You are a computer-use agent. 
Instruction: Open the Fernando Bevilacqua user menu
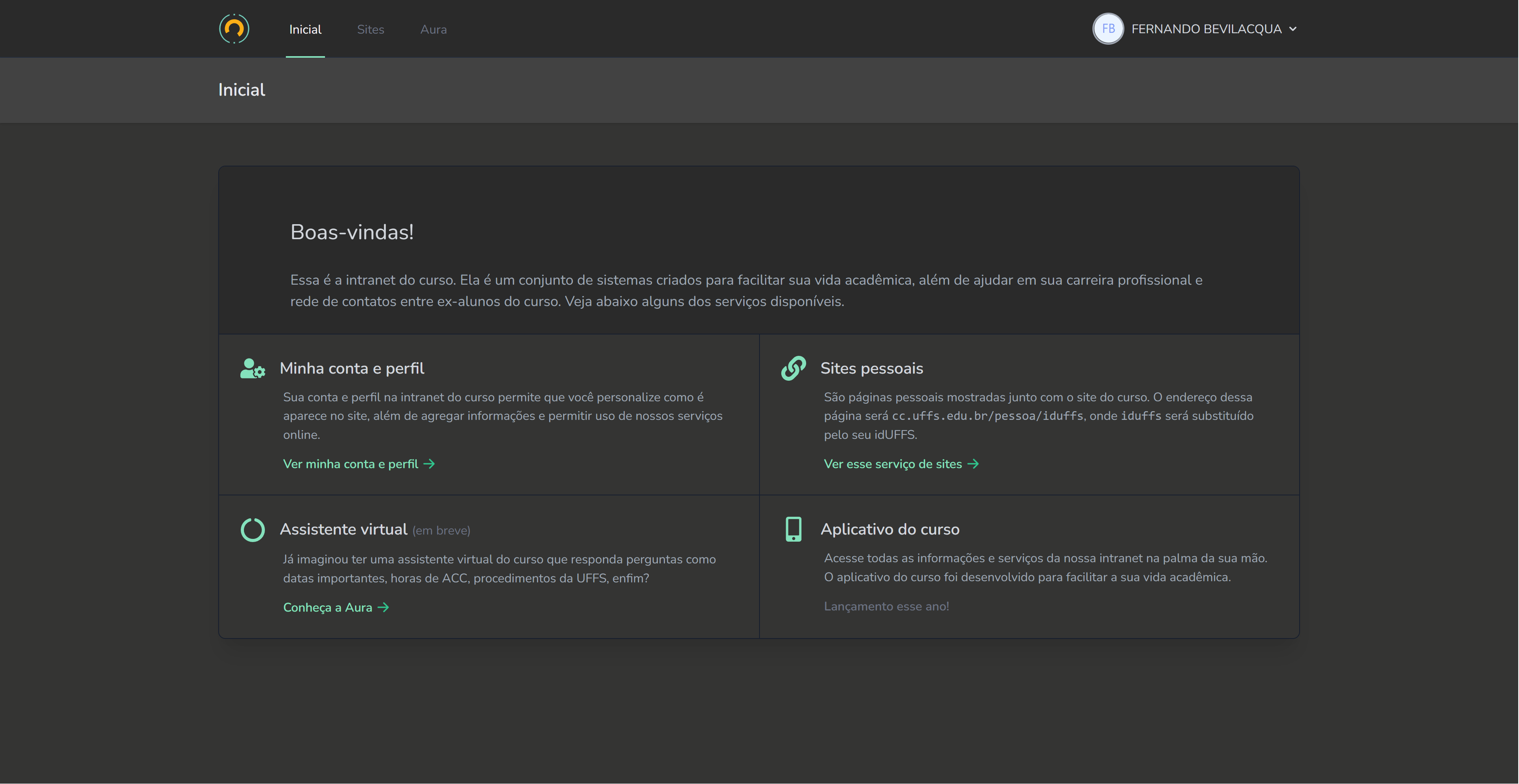click(1195, 29)
